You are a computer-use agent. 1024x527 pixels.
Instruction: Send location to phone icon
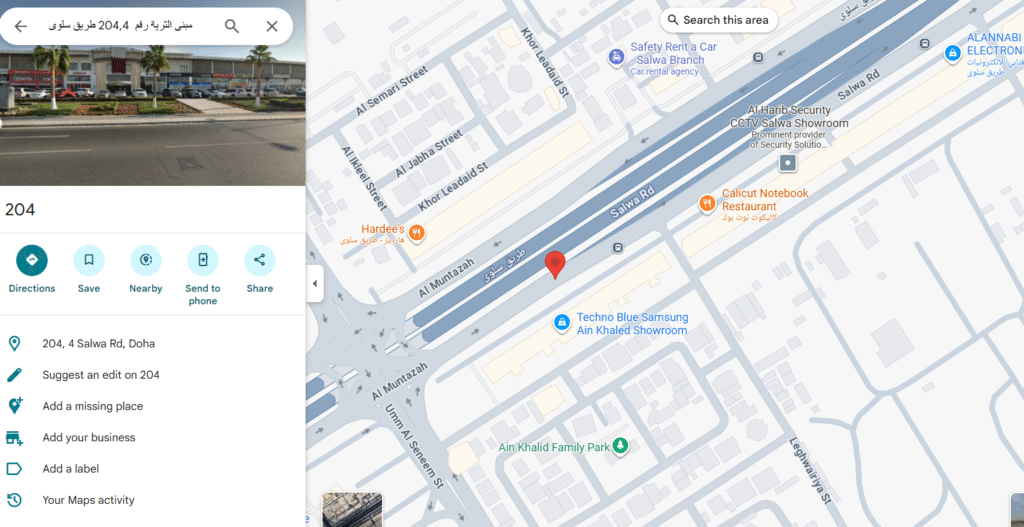202,260
